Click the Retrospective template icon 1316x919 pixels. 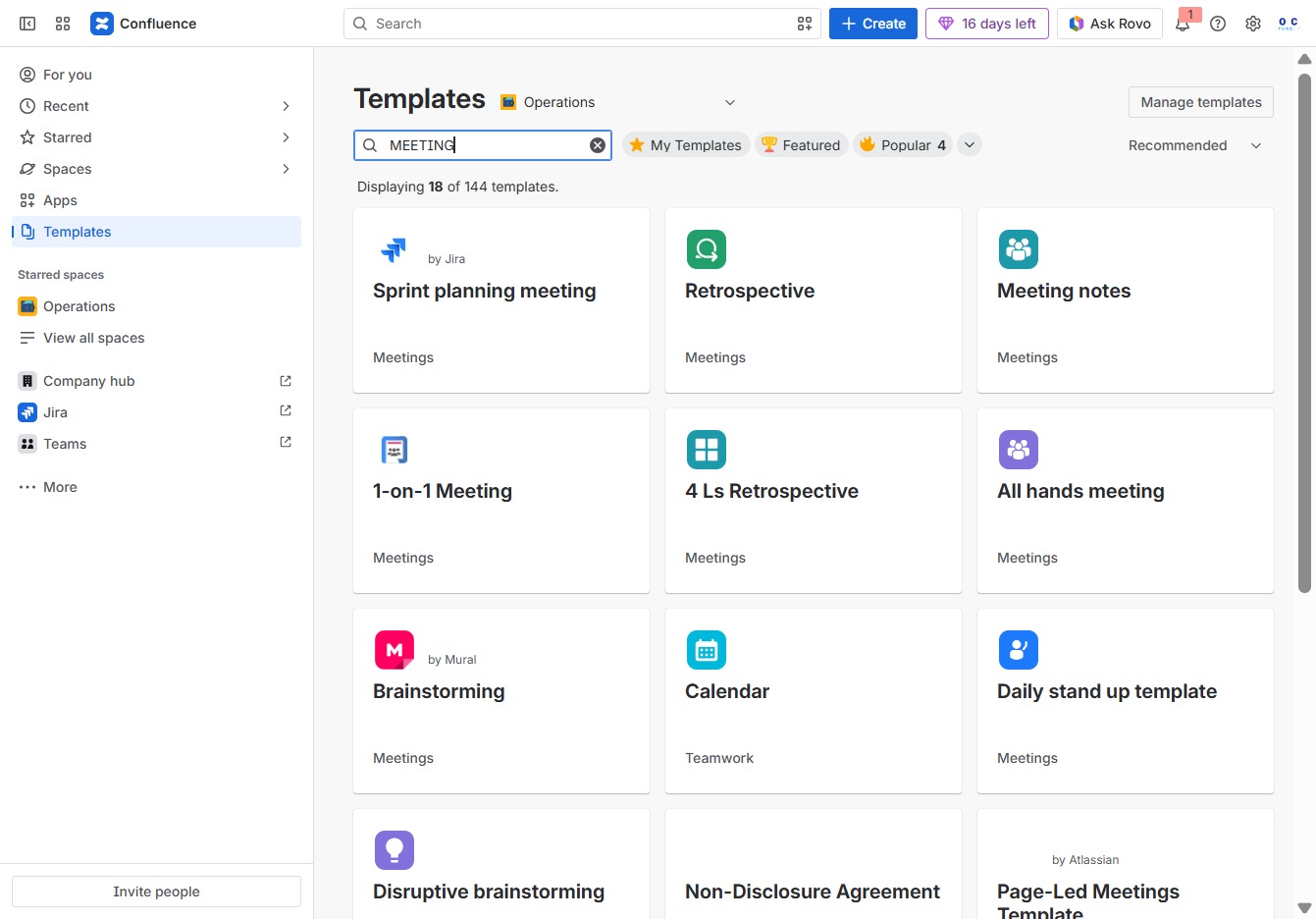[707, 249]
